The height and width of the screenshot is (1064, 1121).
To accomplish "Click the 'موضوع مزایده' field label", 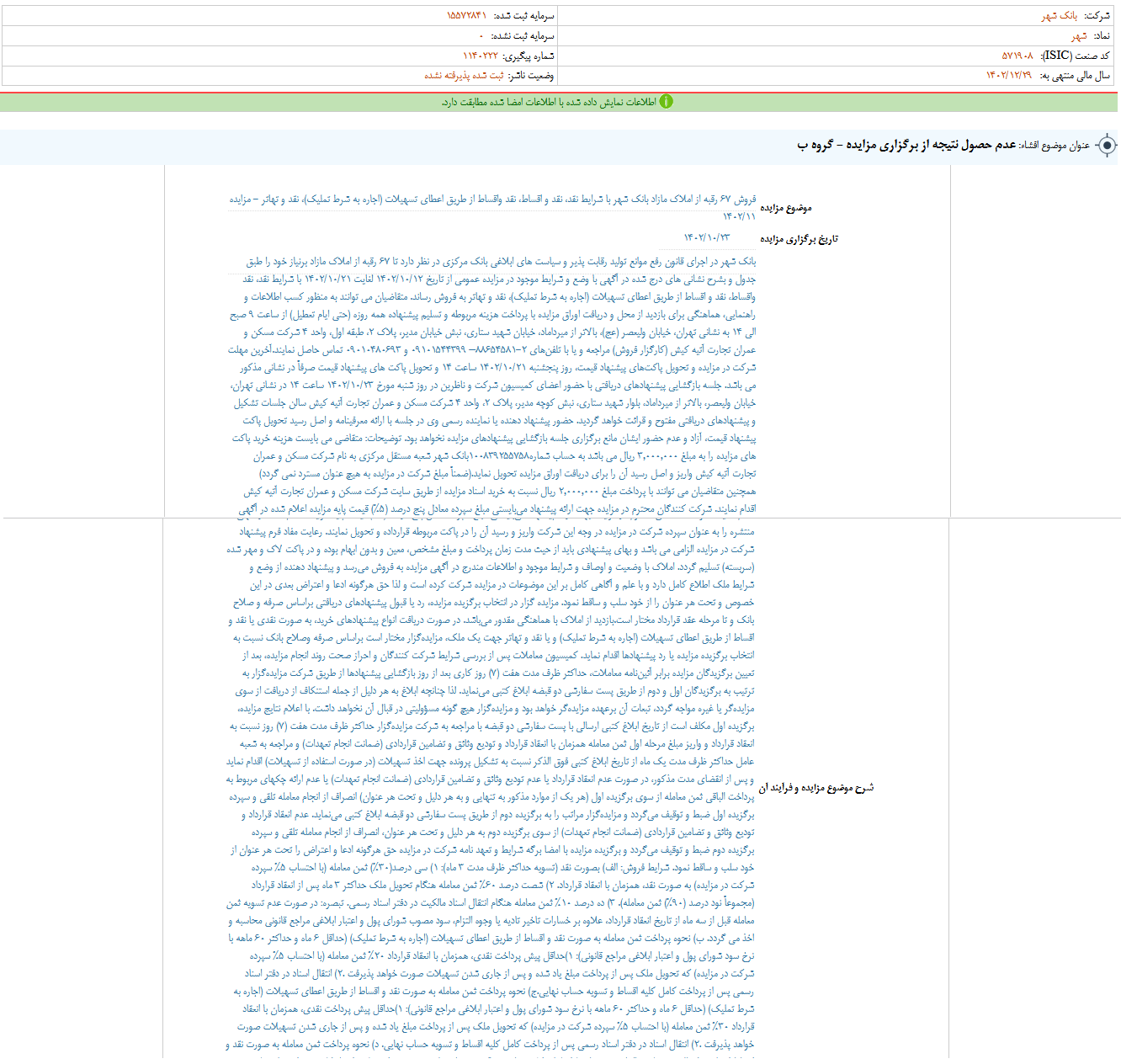I will [786, 208].
